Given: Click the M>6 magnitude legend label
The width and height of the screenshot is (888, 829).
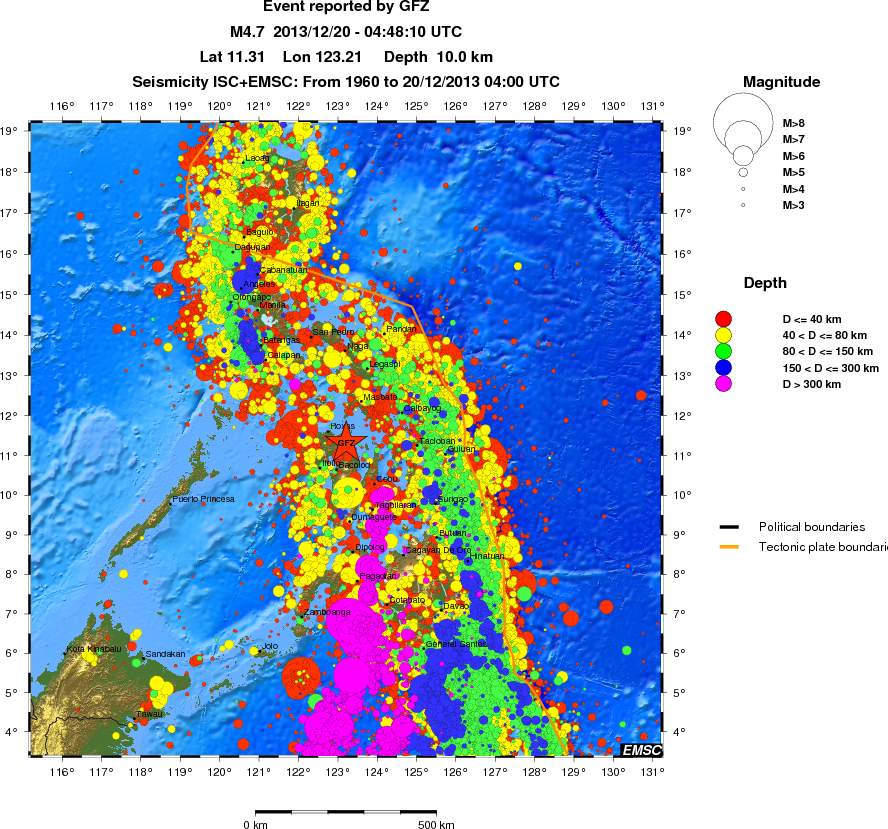Looking at the screenshot, I should 793,156.
